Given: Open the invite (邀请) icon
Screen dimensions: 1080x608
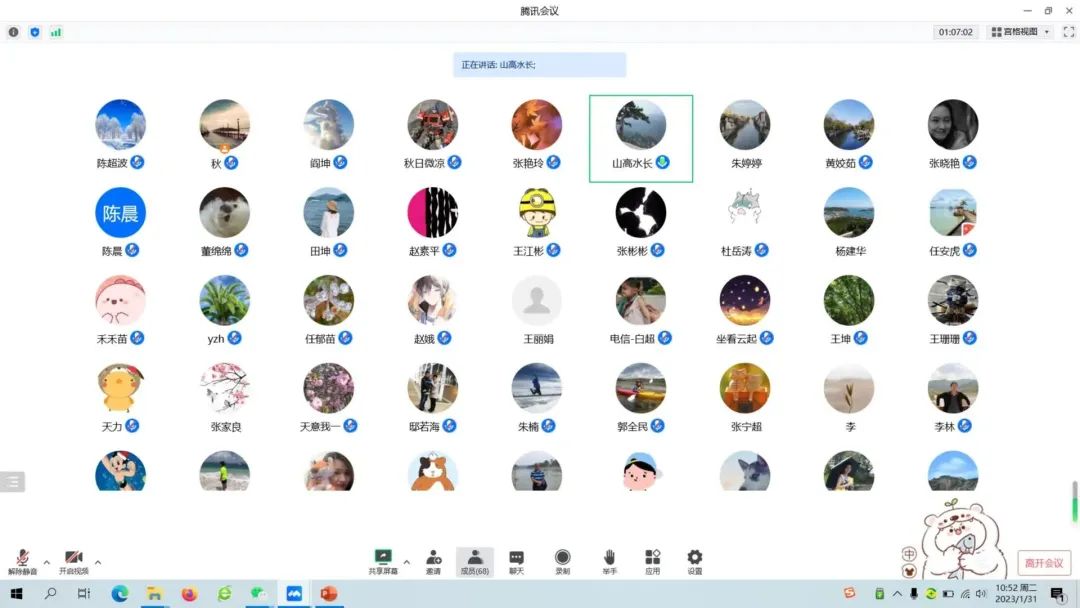Looking at the screenshot, I should 433,558.
